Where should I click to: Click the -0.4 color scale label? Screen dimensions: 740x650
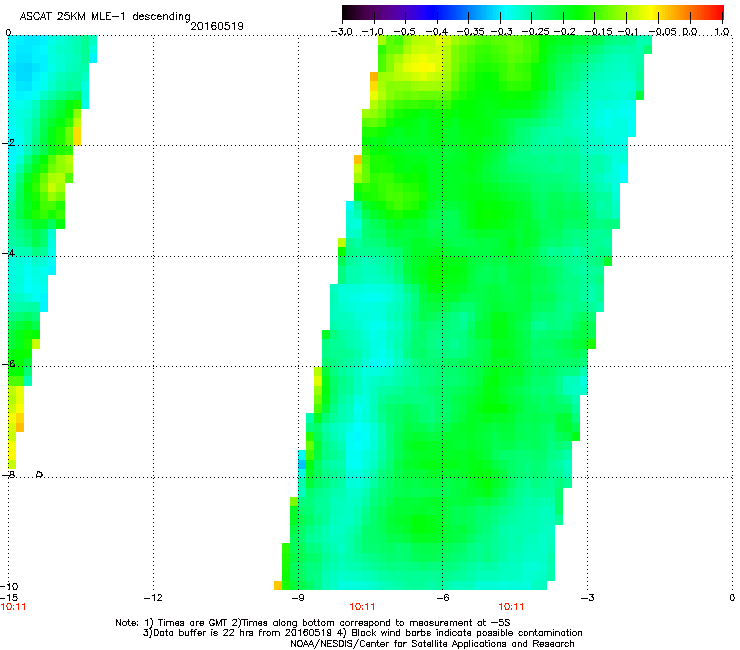coord(436,32)
